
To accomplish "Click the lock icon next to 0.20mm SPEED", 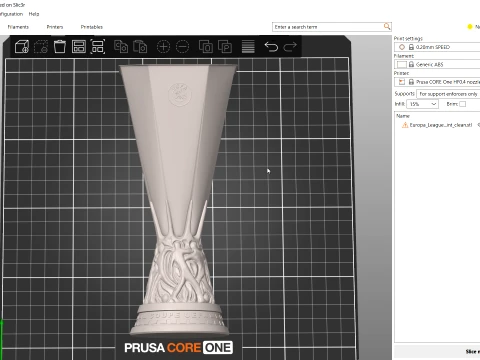I will pyautogui.click(x=411, y=47).
